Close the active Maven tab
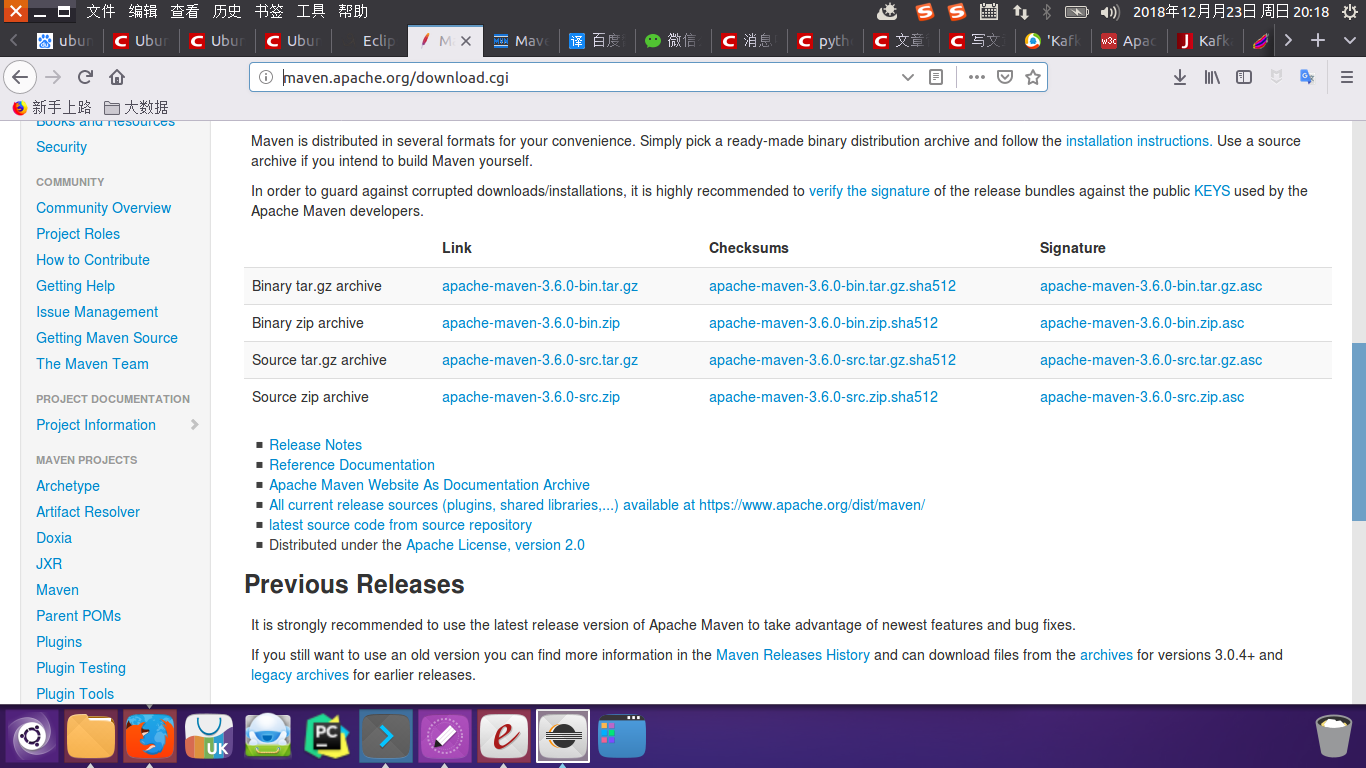This screenshot has height=768, width=1366. [468, 41]
